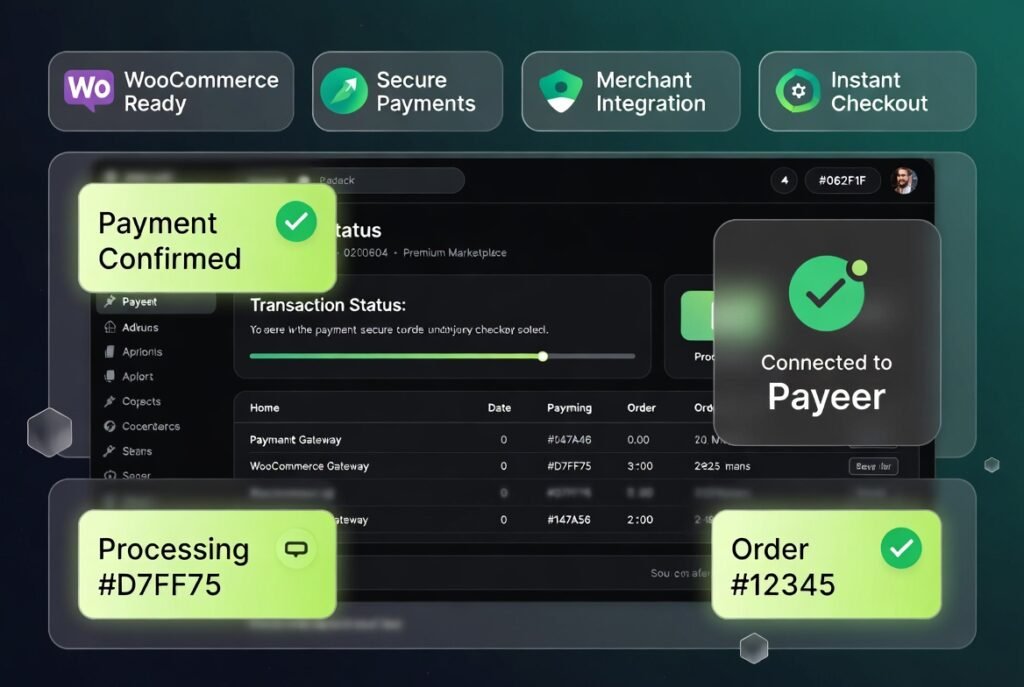Click the WooCommerce Ready badge

coord(171,91)
